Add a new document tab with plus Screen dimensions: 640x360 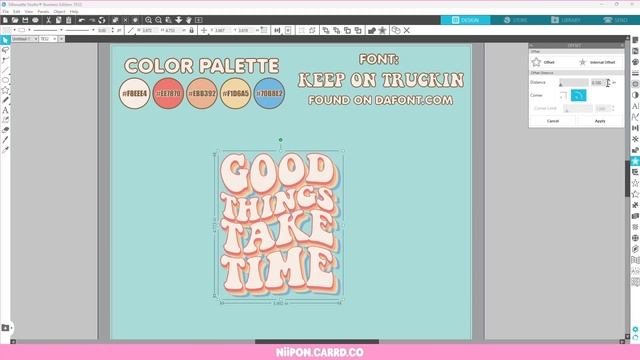pyautogui.click(x=61, y=39)
